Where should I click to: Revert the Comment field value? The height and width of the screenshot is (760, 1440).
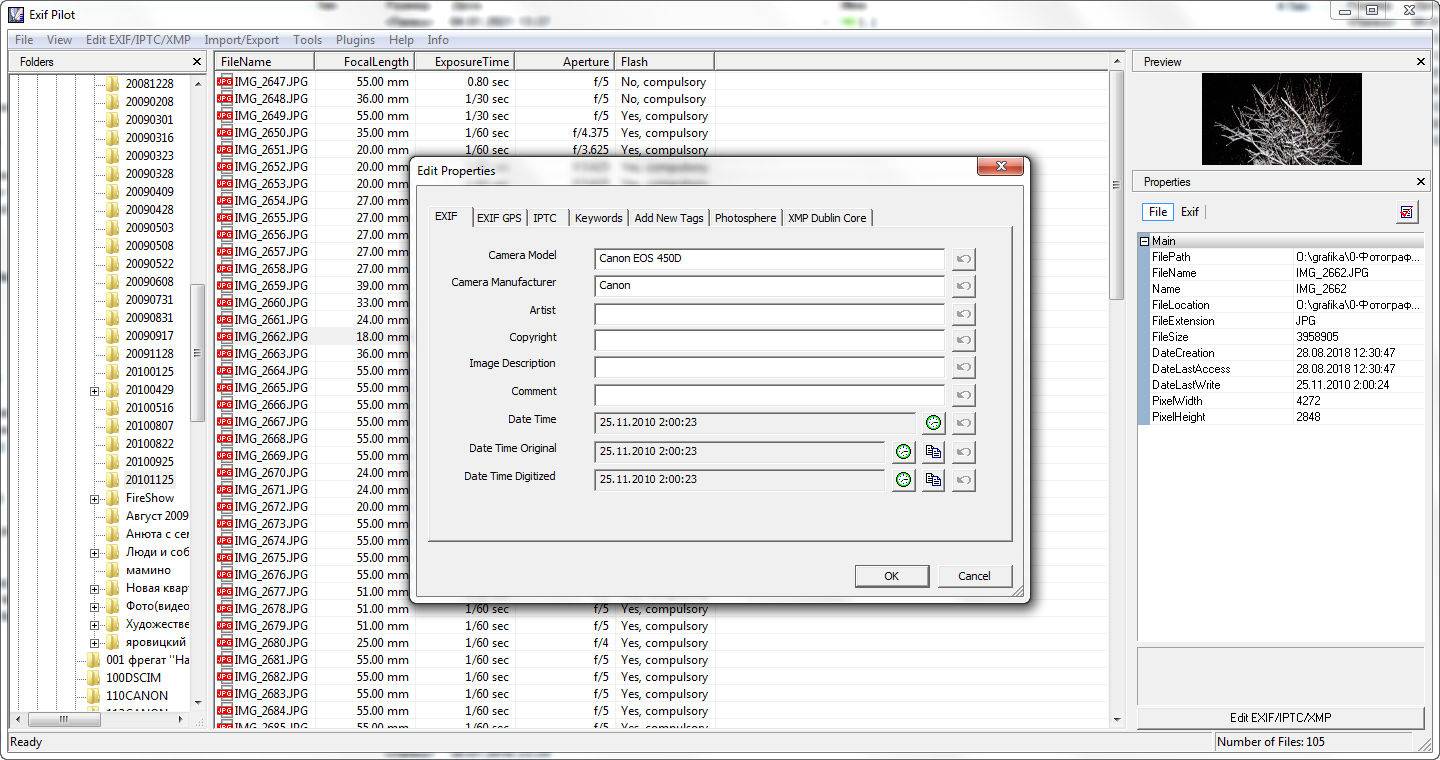point(964,396)
